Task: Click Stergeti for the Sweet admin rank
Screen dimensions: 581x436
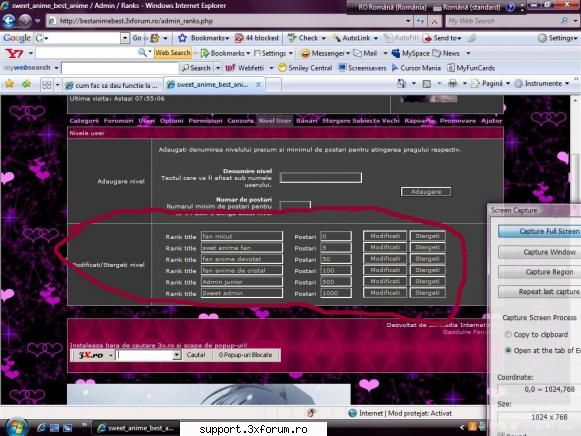Action: (427, 293)
